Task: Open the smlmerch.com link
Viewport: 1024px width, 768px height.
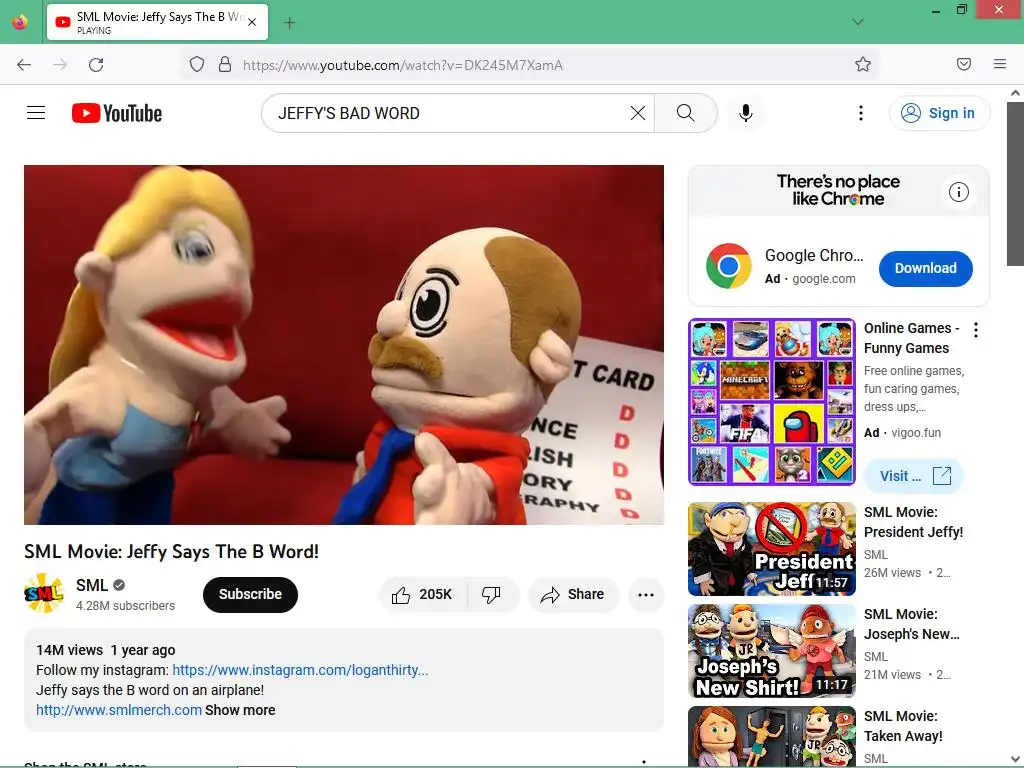Action: (119, 710)
